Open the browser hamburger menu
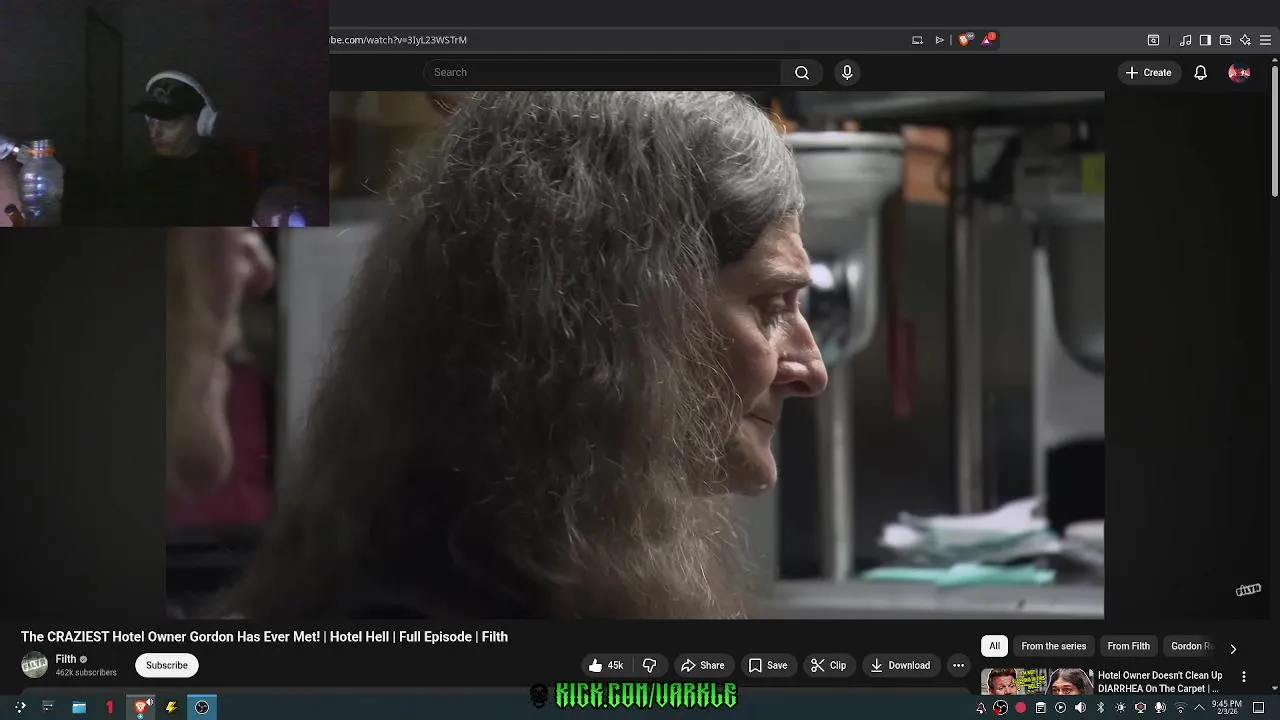The height and width of the screenshot is (720, 1280). pyautogui.click(x=1265, y=40)
